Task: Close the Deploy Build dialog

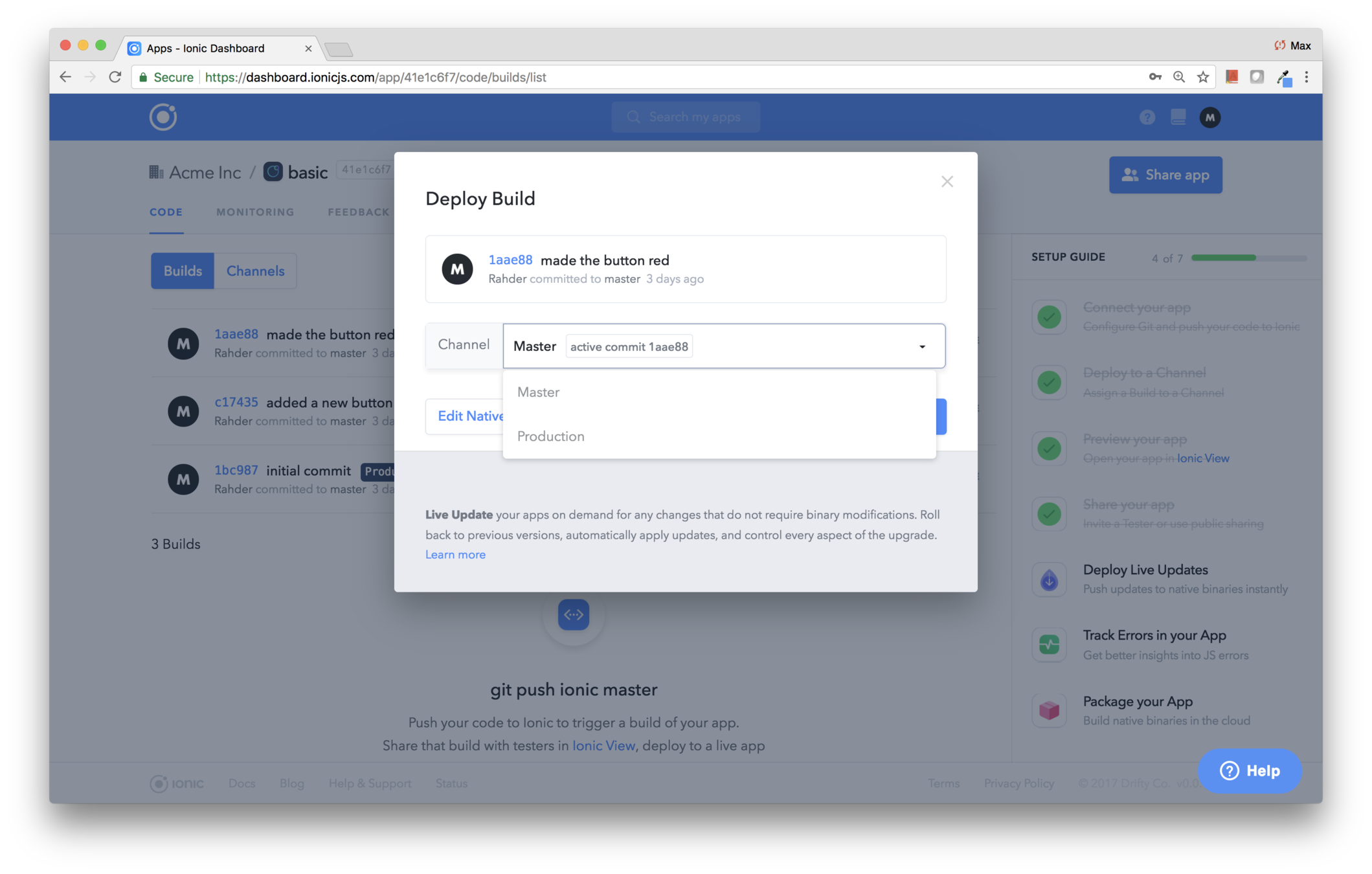Action: [947, 182]
